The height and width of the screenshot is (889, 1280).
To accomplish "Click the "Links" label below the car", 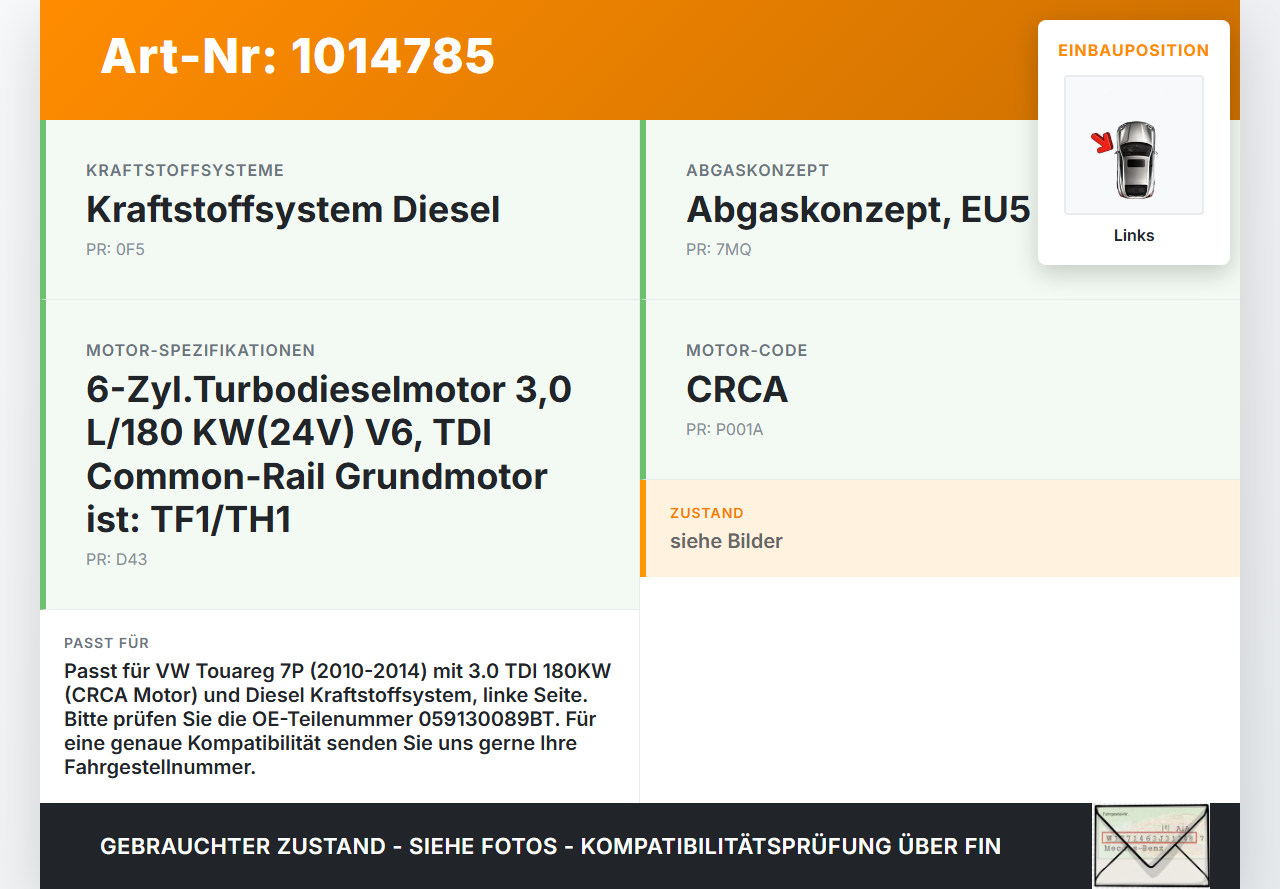I will tap(1133, 235).
